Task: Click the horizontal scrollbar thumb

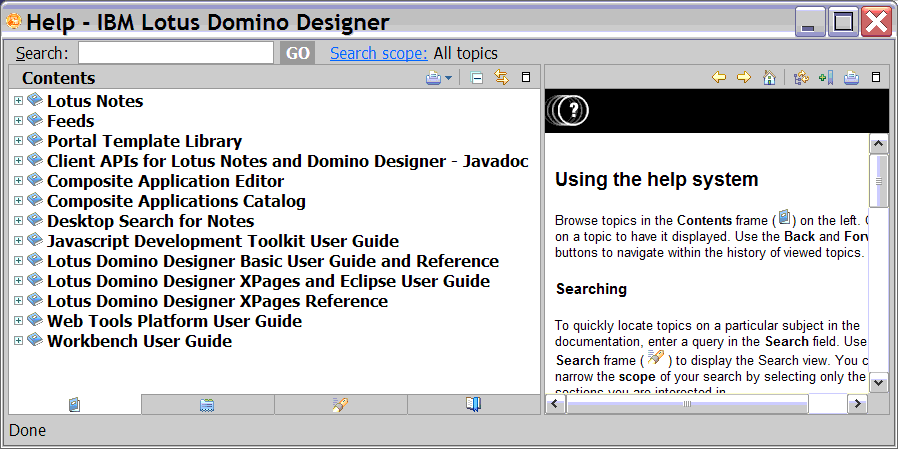Action: pyautogui.click(x=687, y=404)
